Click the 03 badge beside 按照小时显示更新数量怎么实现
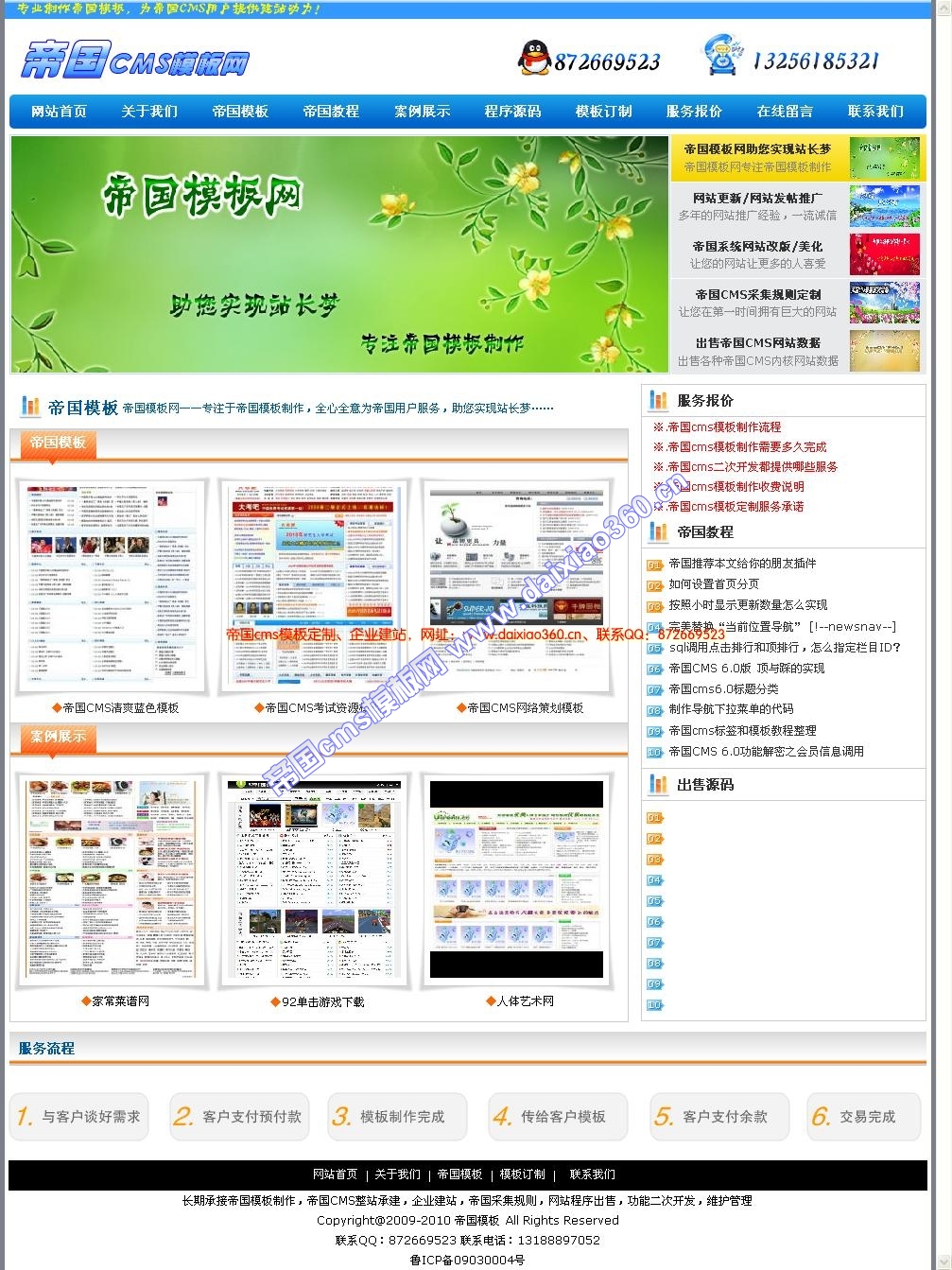The image size is (952, 1270). pos(655,606)
